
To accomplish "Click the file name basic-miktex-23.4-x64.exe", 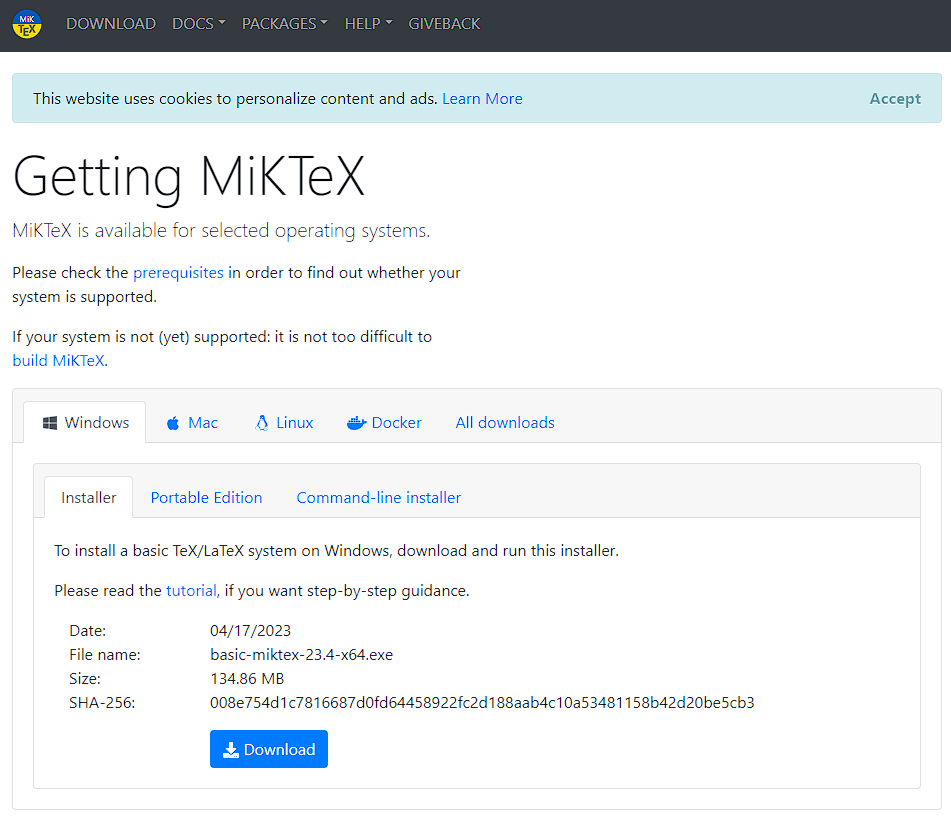I will pyautogui.click(x=301, y=654).
